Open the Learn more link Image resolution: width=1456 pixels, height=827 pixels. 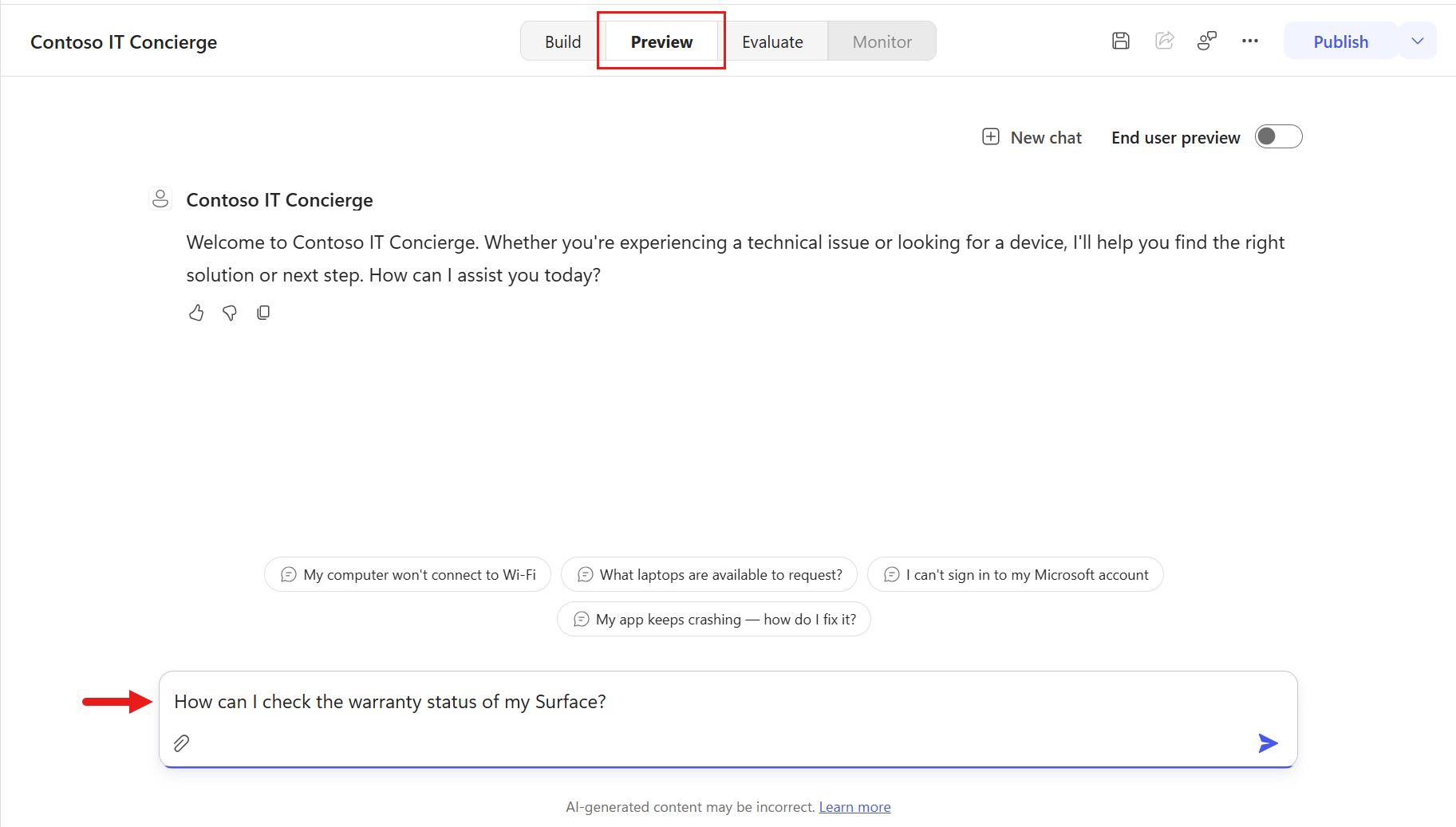click(x=854, y=807)
